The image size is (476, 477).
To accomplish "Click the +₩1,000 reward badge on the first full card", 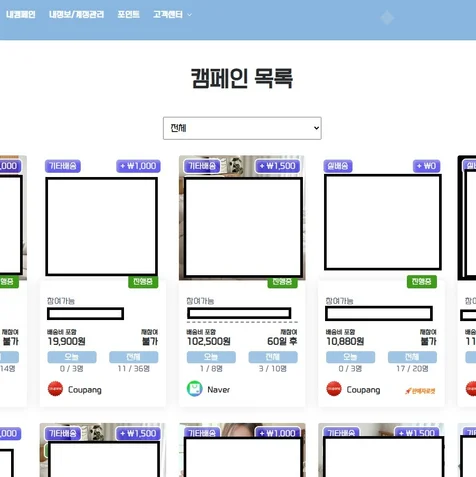I will [138, 166].
